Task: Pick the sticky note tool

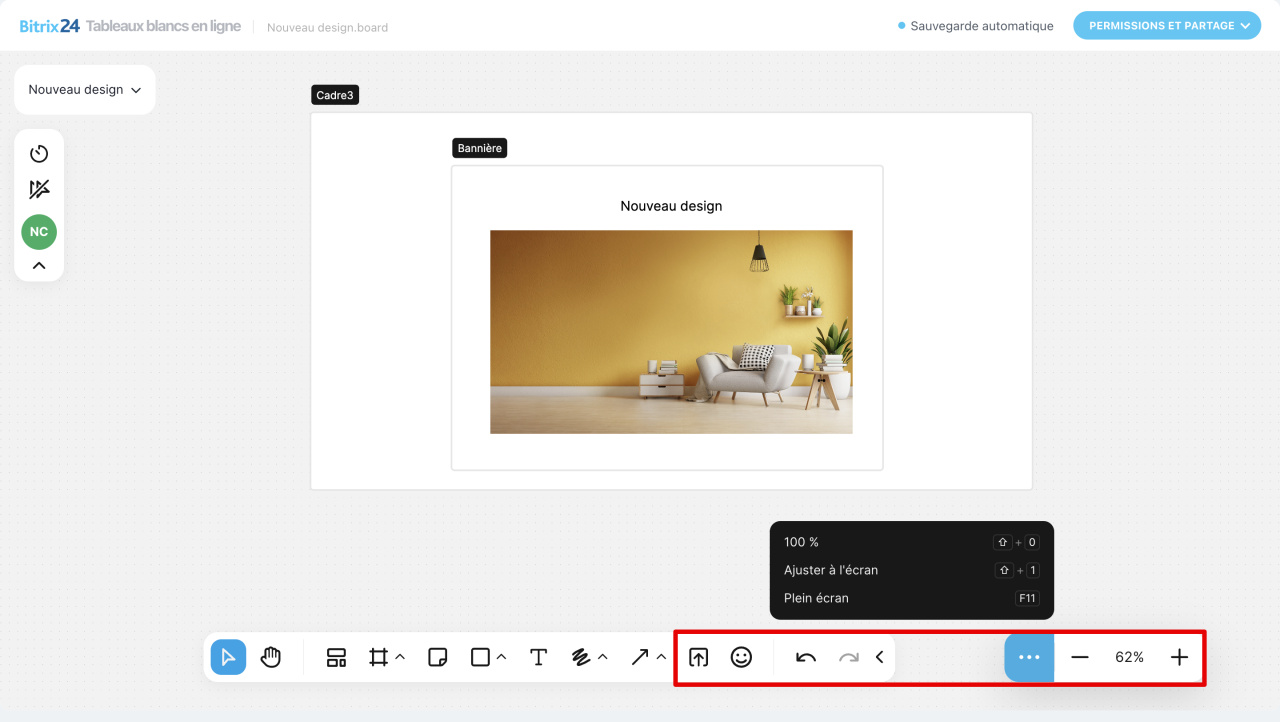Action: (437, 657)
